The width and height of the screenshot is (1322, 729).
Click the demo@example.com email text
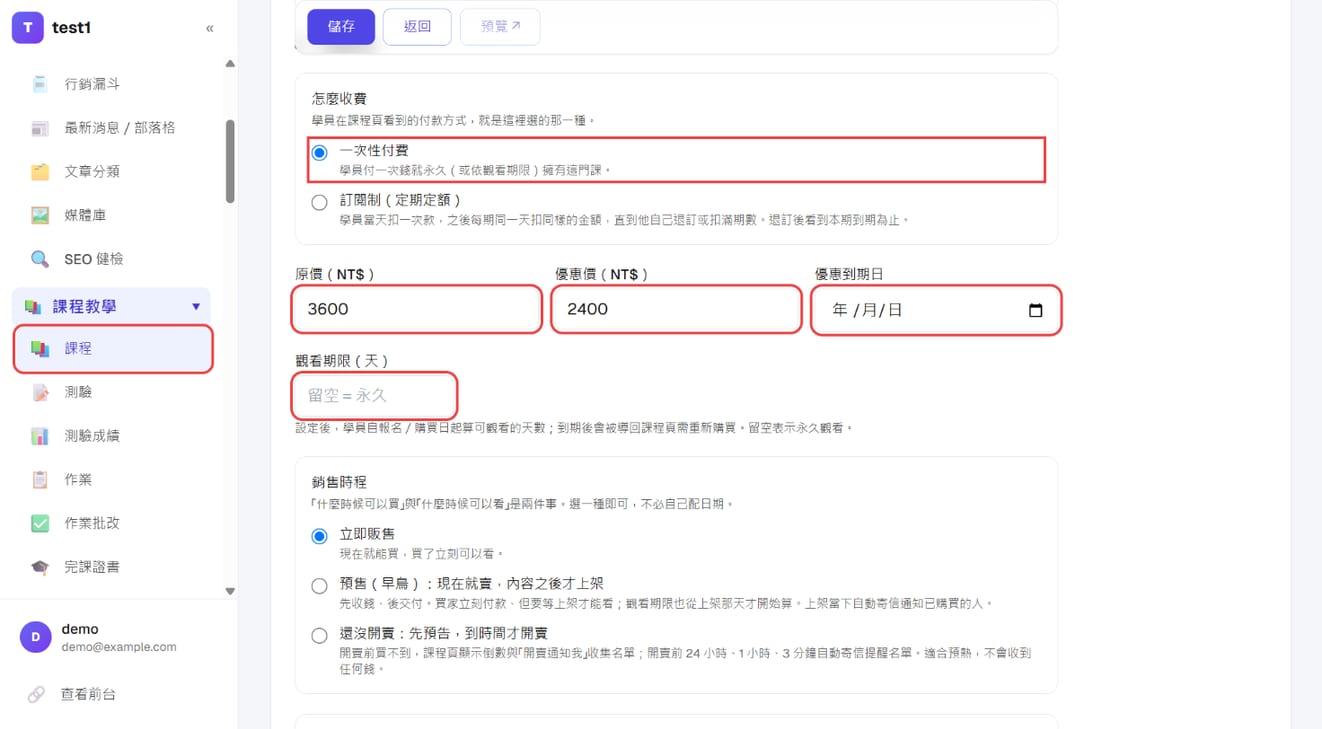tap(119, 647)
